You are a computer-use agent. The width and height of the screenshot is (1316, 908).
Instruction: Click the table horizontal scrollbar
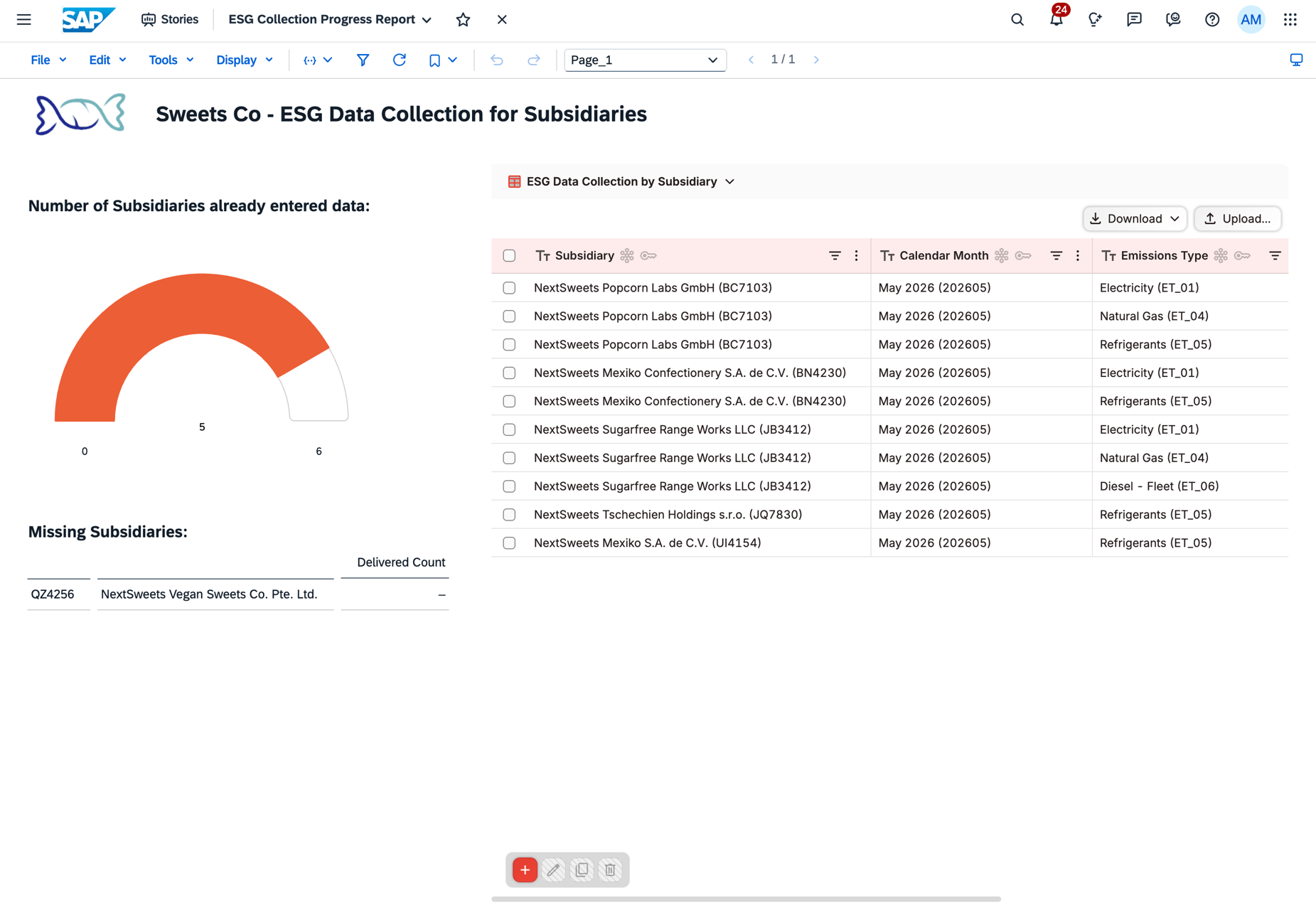[746, 899]
